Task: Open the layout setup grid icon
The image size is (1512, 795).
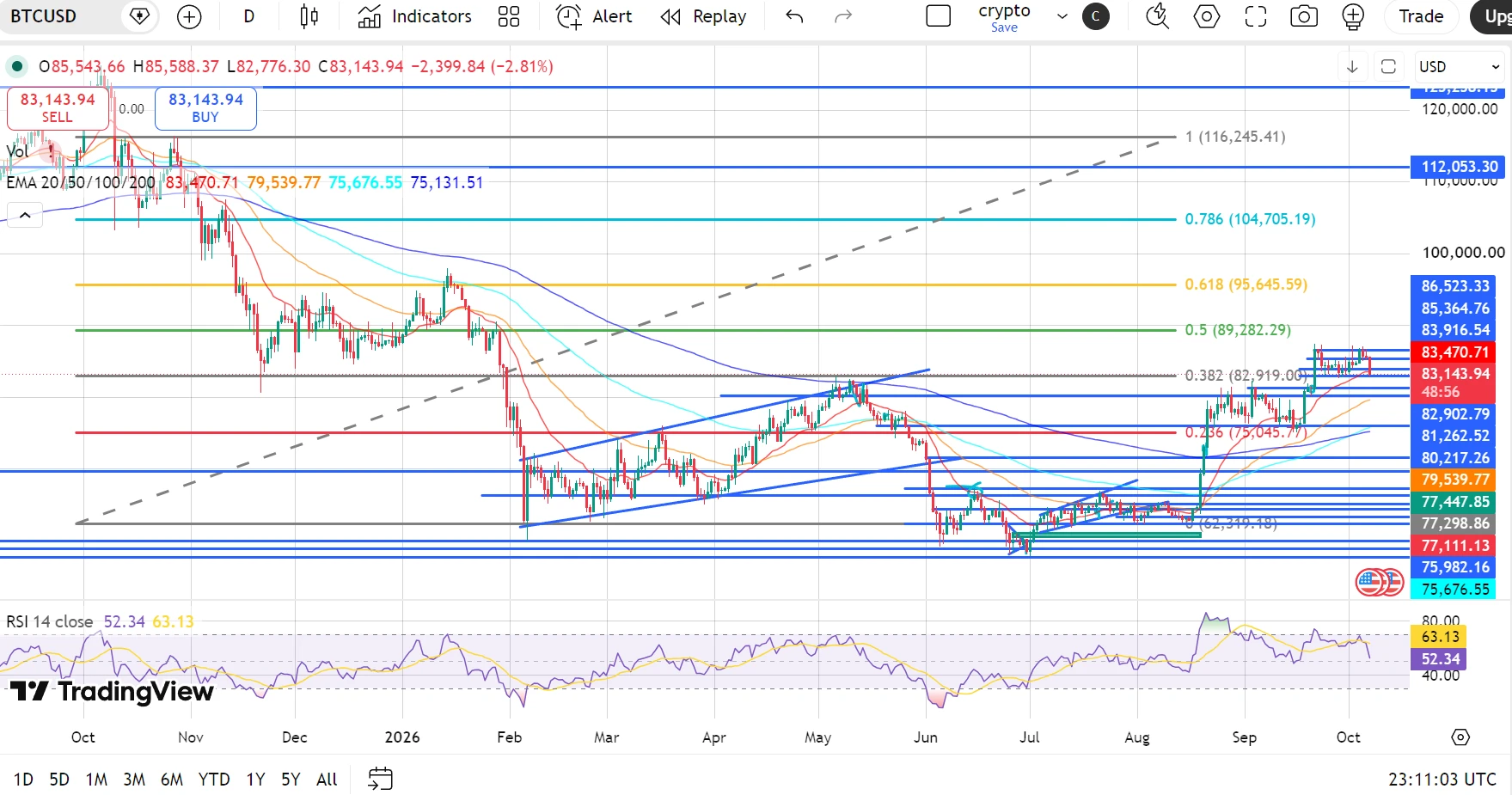Action: coord(509,16)
